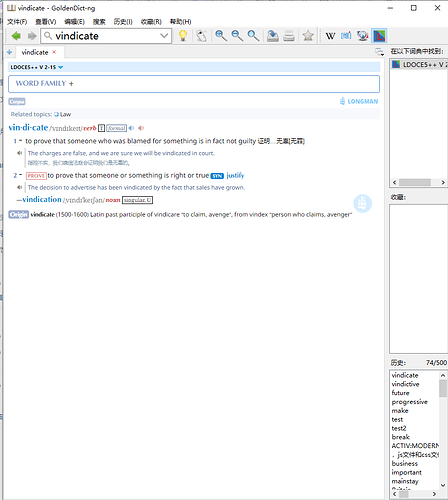Open the LONGMAN link
448x500 pixels.
(359, 101)
